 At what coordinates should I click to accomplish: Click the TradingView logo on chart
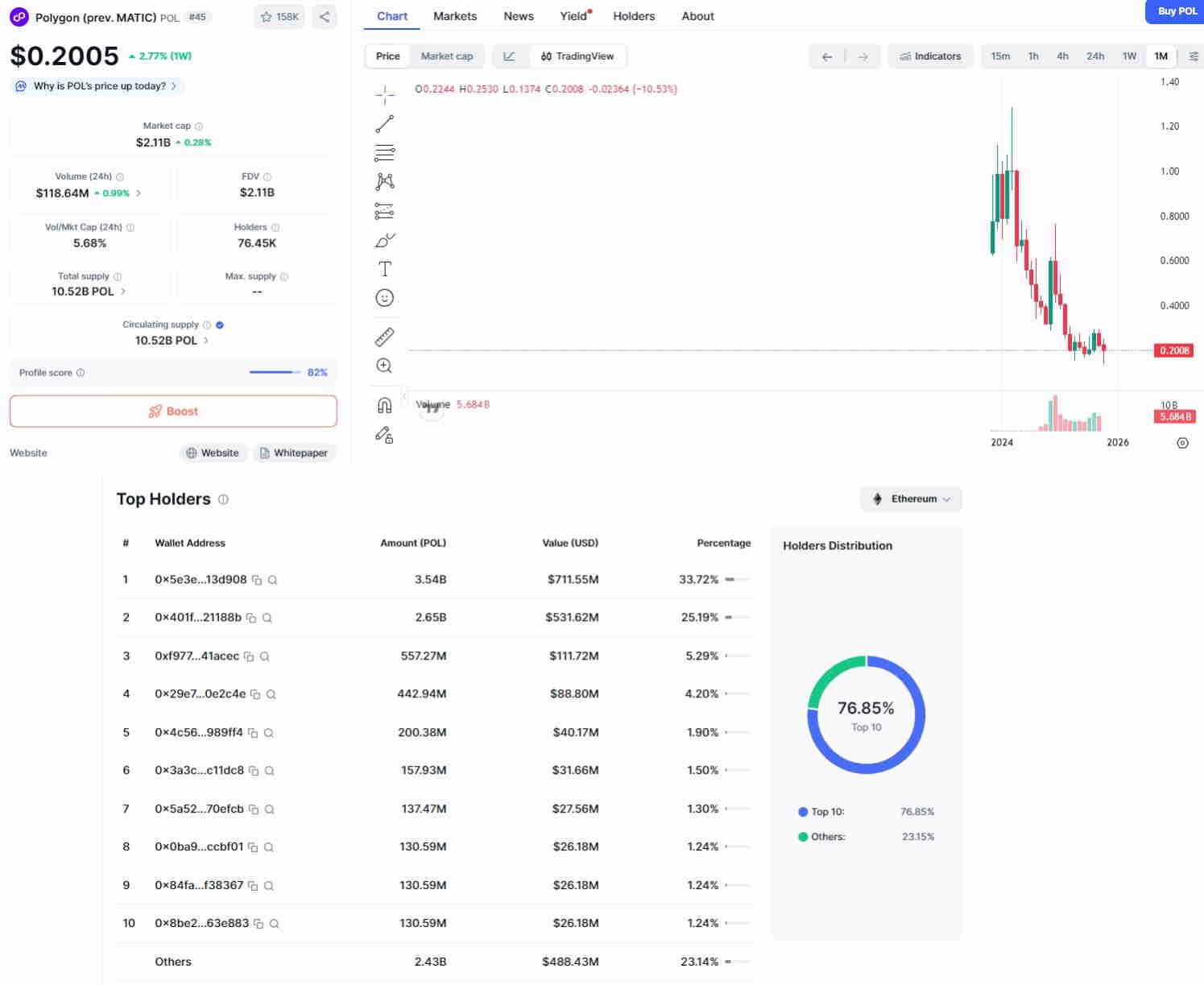(432, 408)
